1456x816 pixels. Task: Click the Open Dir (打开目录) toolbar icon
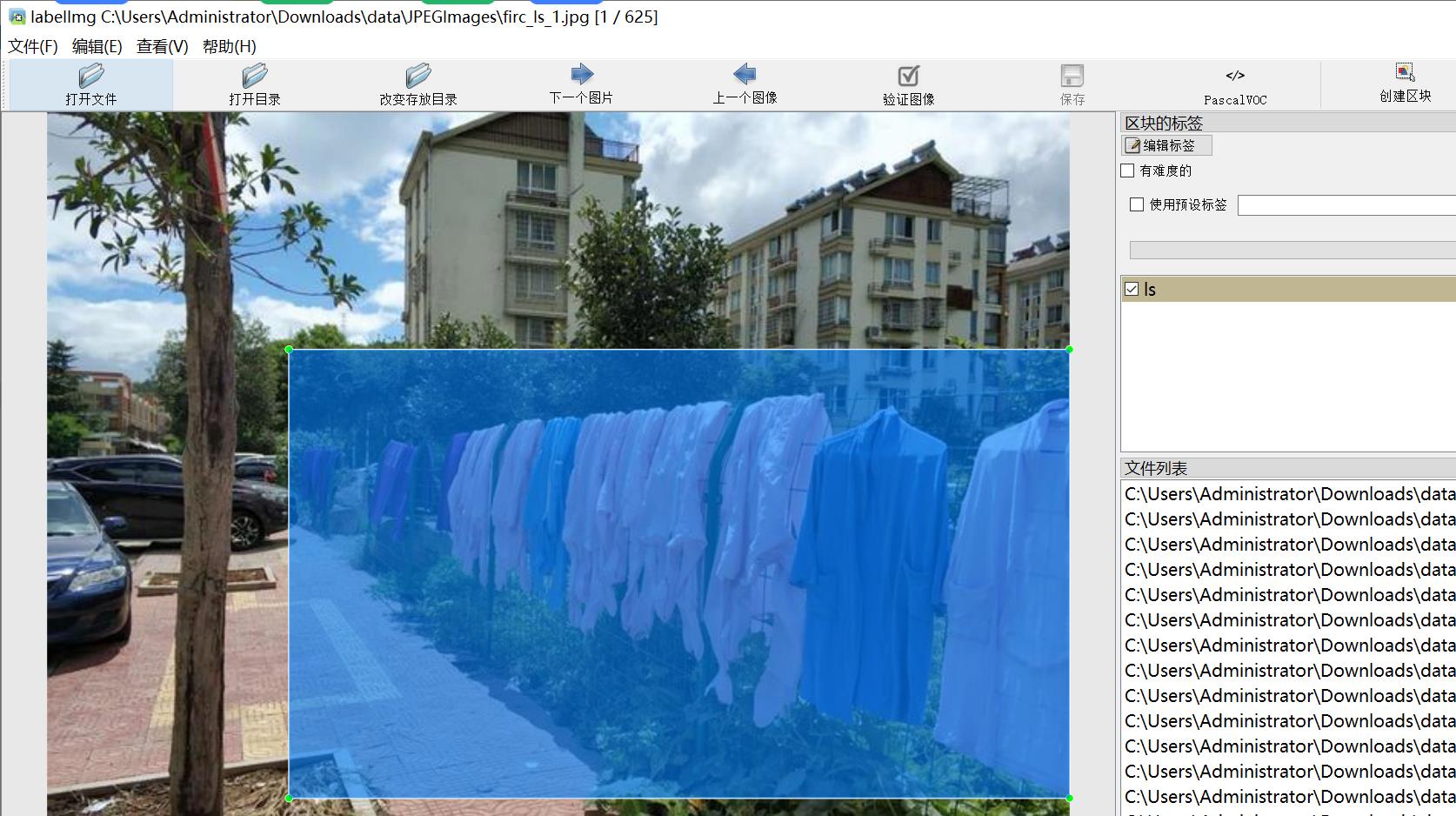255,76
